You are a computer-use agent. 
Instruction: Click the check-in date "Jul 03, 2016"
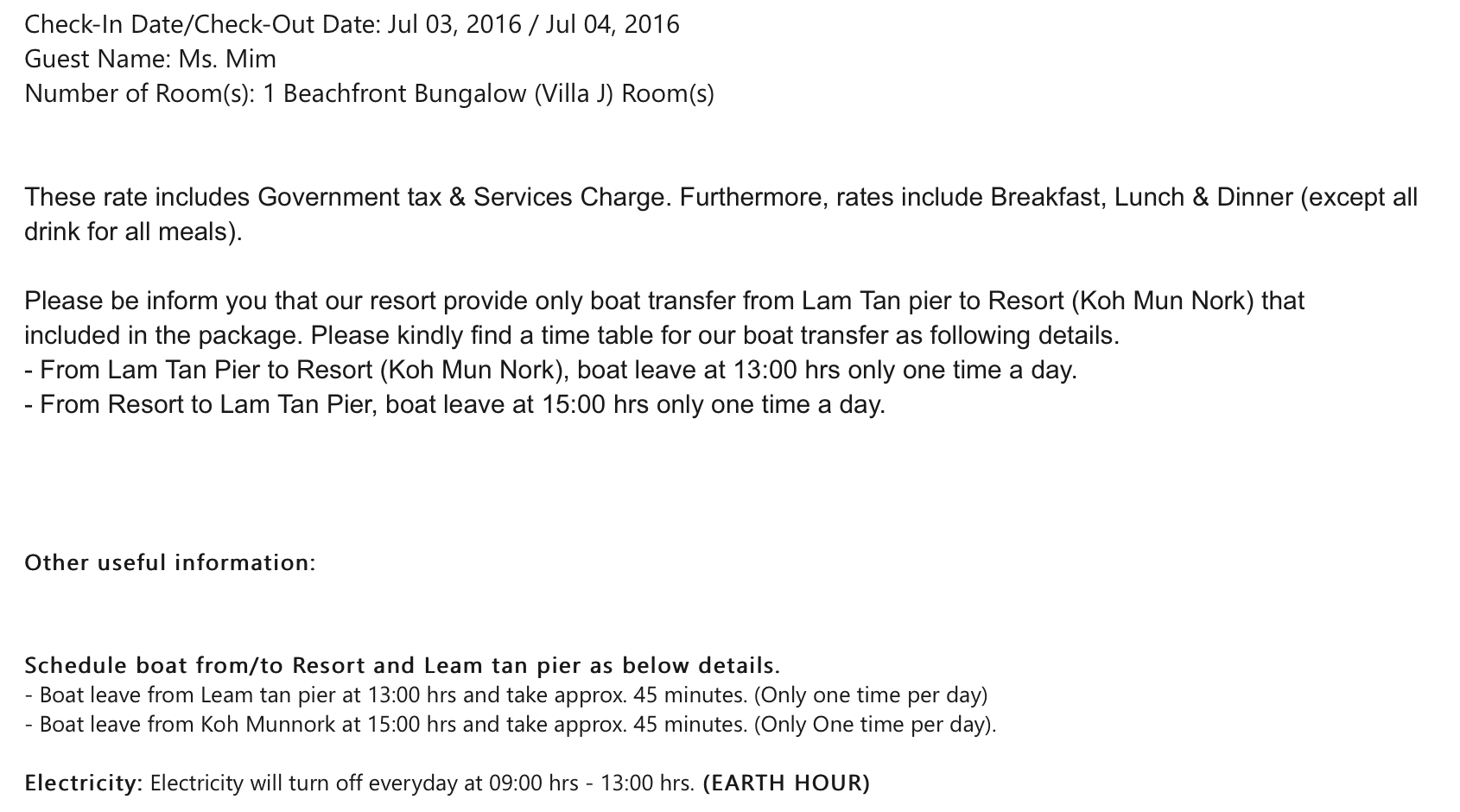pyautogui.click(x=454, y=24)
